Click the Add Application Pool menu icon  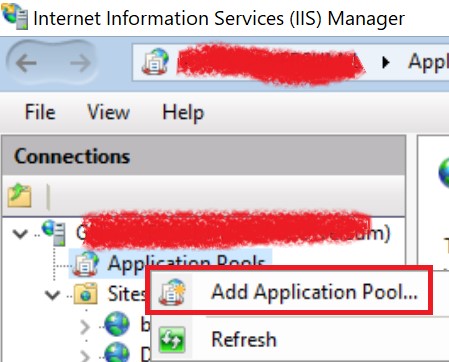(172, 292)
